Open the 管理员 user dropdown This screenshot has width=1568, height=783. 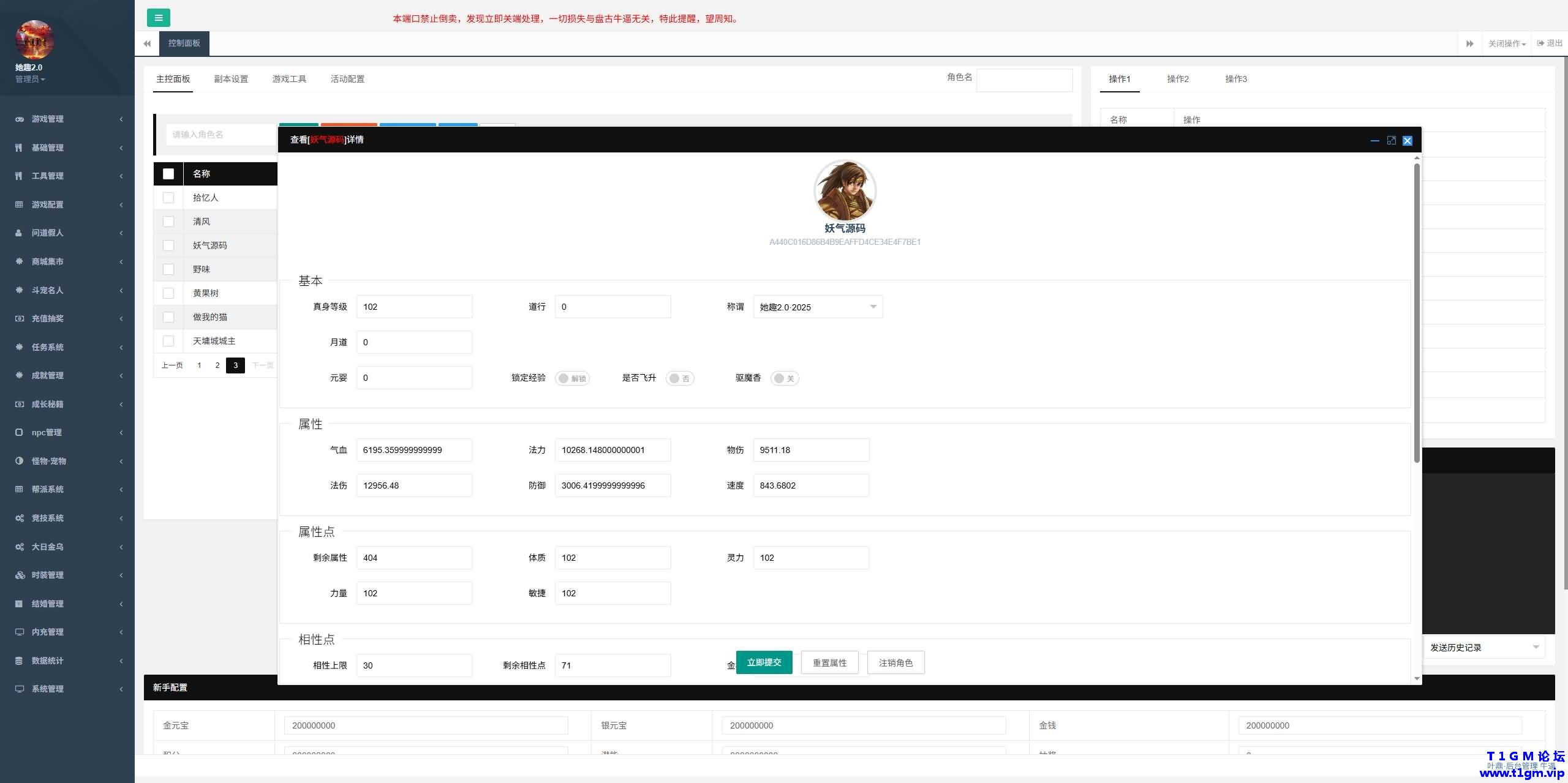click(x=30, y=79)
